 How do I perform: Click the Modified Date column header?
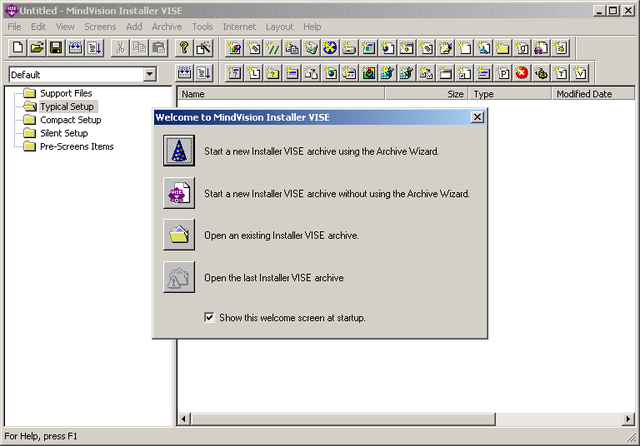click(x=593, y=94)
